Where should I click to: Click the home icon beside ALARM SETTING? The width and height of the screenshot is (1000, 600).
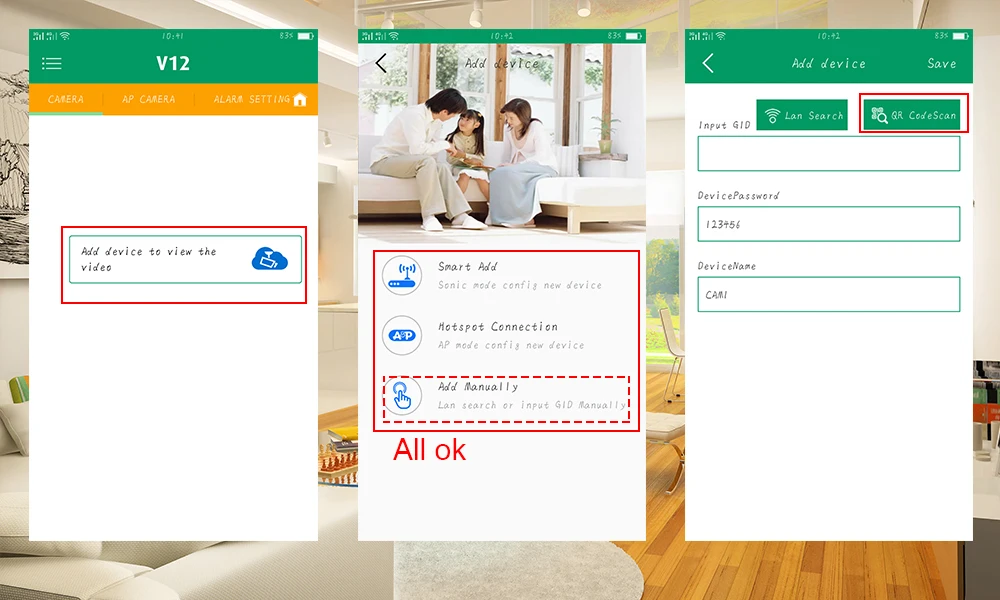300,99
